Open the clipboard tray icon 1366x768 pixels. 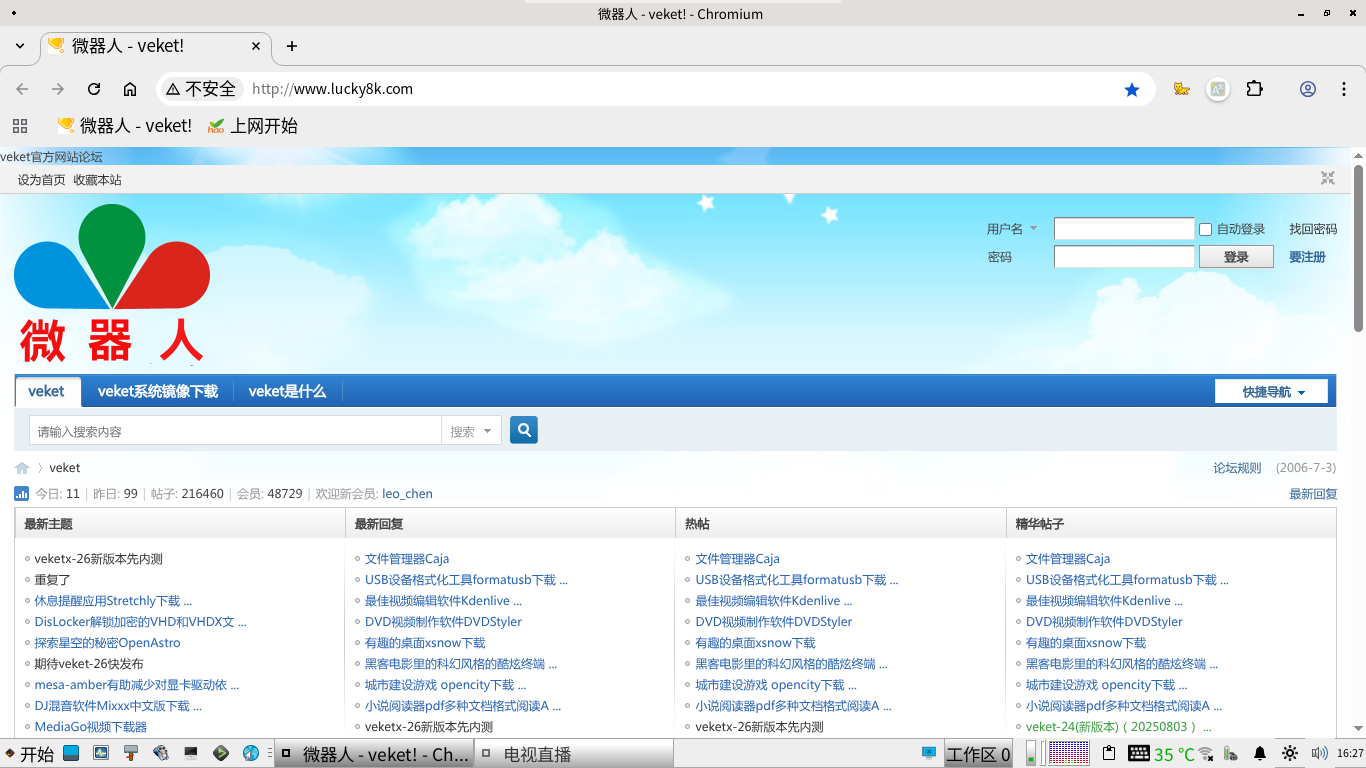(1109, 753)
